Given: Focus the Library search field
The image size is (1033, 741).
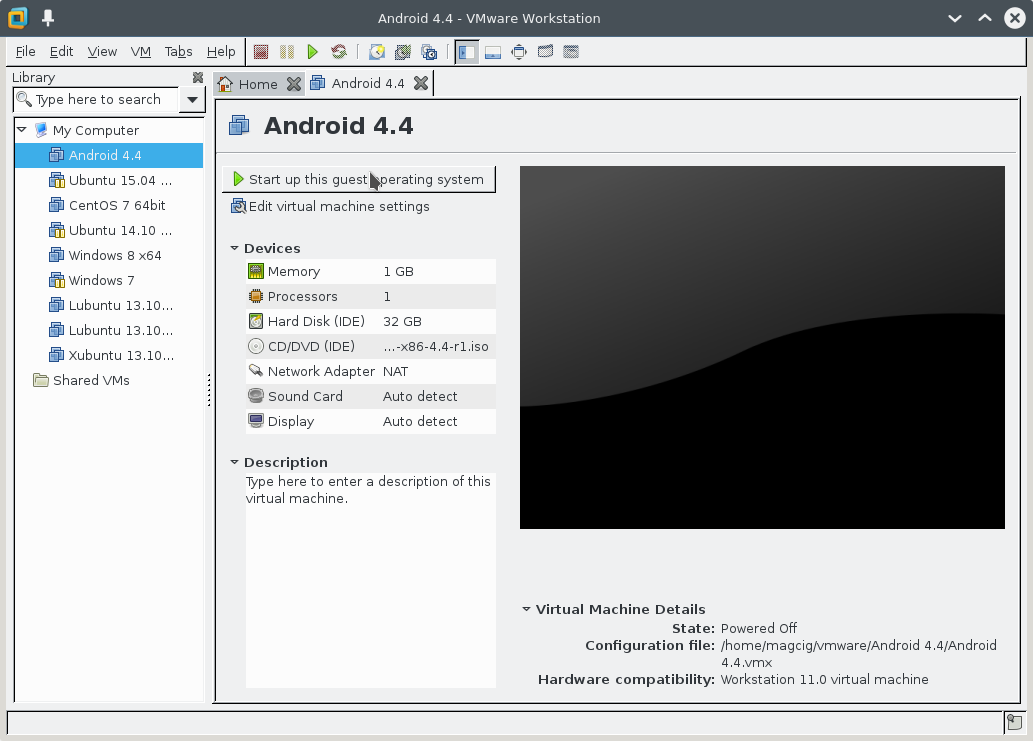Looking at the screenshot, I should click(96, 99).
